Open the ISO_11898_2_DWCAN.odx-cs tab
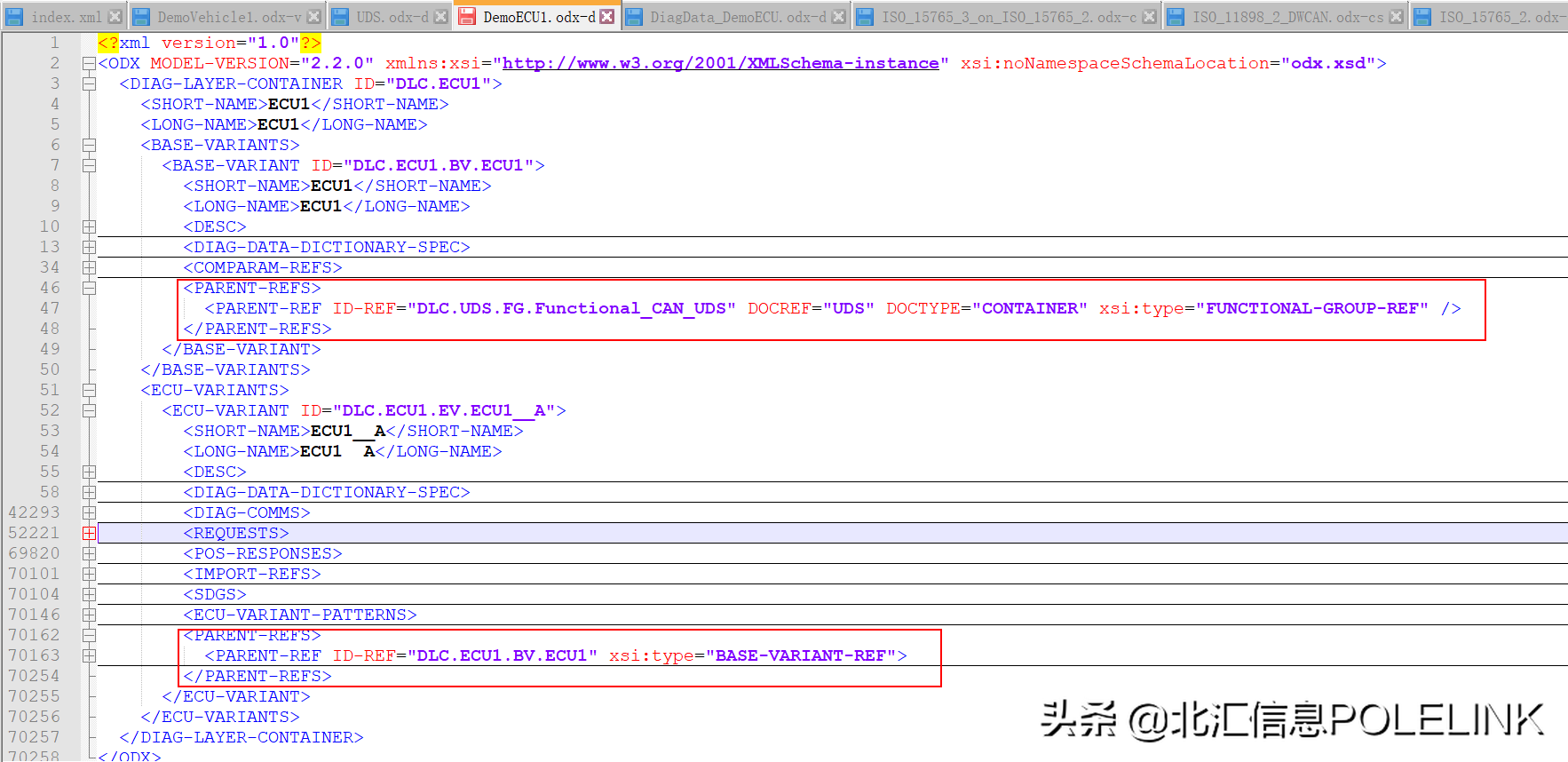Viewport: 1568px width, 762px height. (x=1287, y=17)
